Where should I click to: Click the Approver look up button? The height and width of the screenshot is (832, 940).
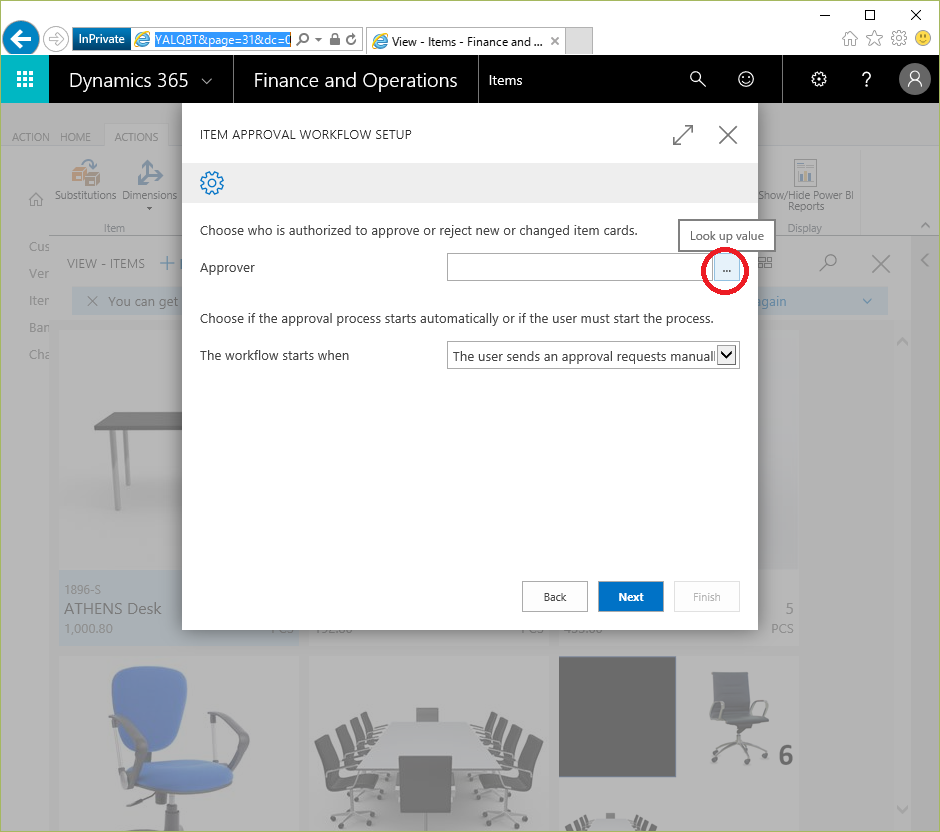click(727, 269)
